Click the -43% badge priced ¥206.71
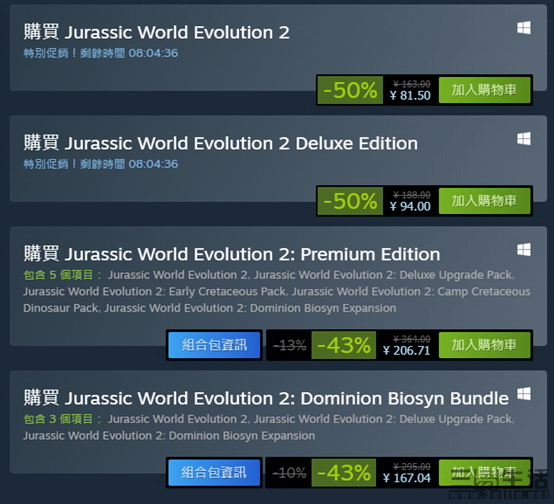This screenshot has height=504, width=554. click(x=344, y=345)
